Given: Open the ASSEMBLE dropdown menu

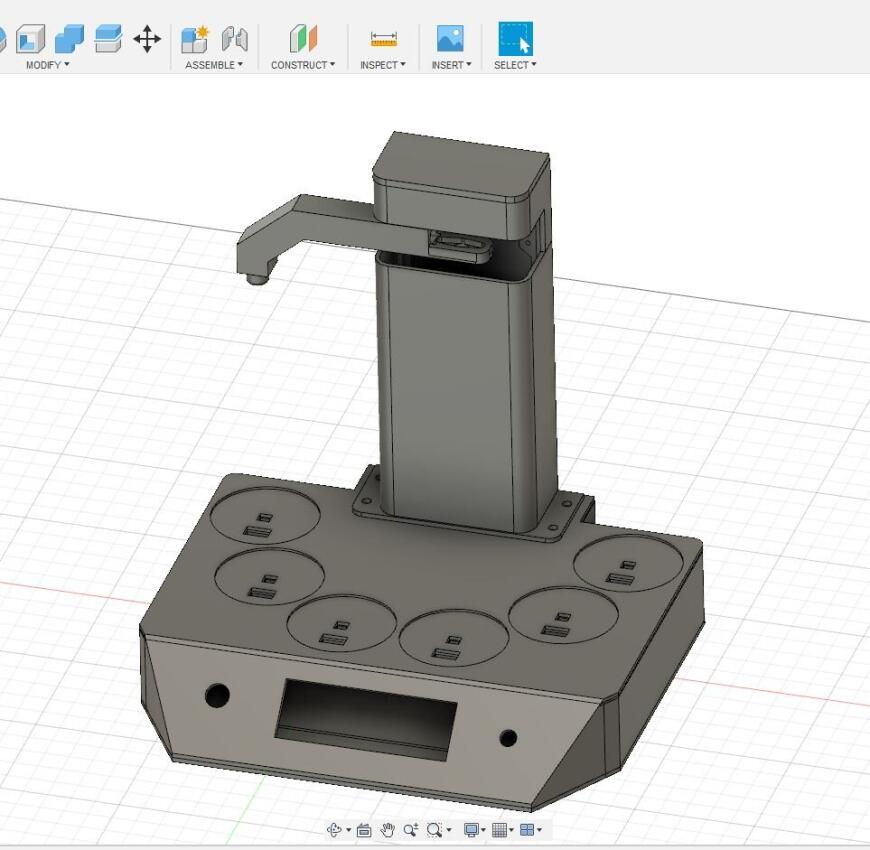Looking at the screenshot, I should tap(214, 65).
